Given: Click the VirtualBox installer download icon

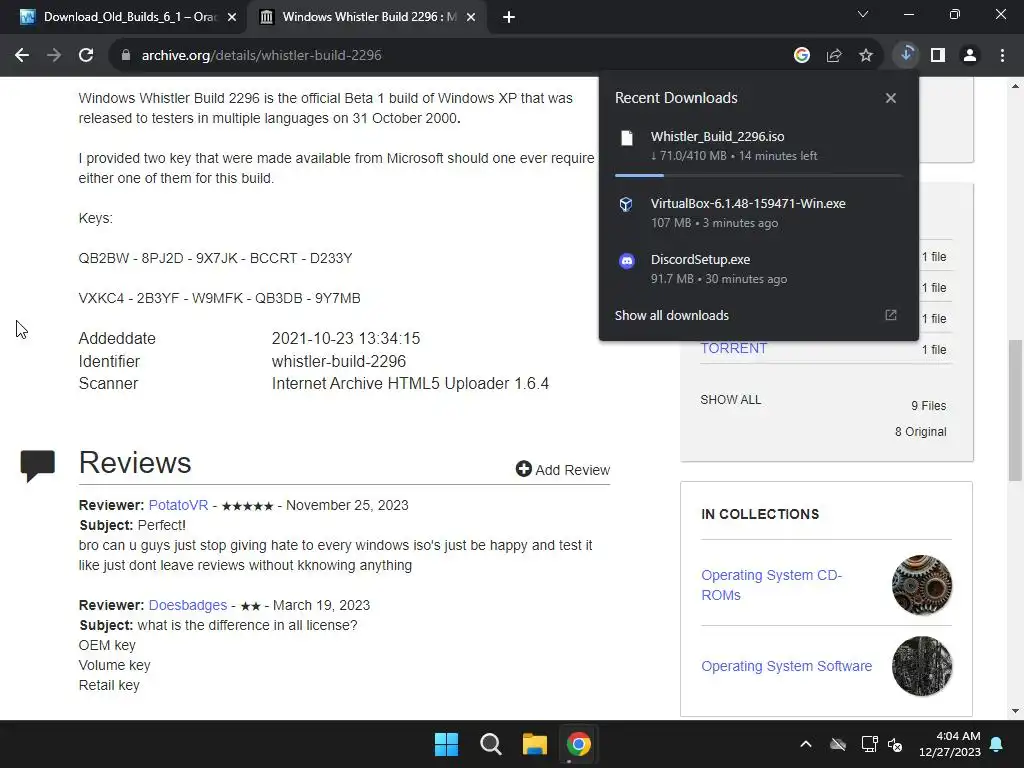Looking at the screenshot, I should click(626, 204).
